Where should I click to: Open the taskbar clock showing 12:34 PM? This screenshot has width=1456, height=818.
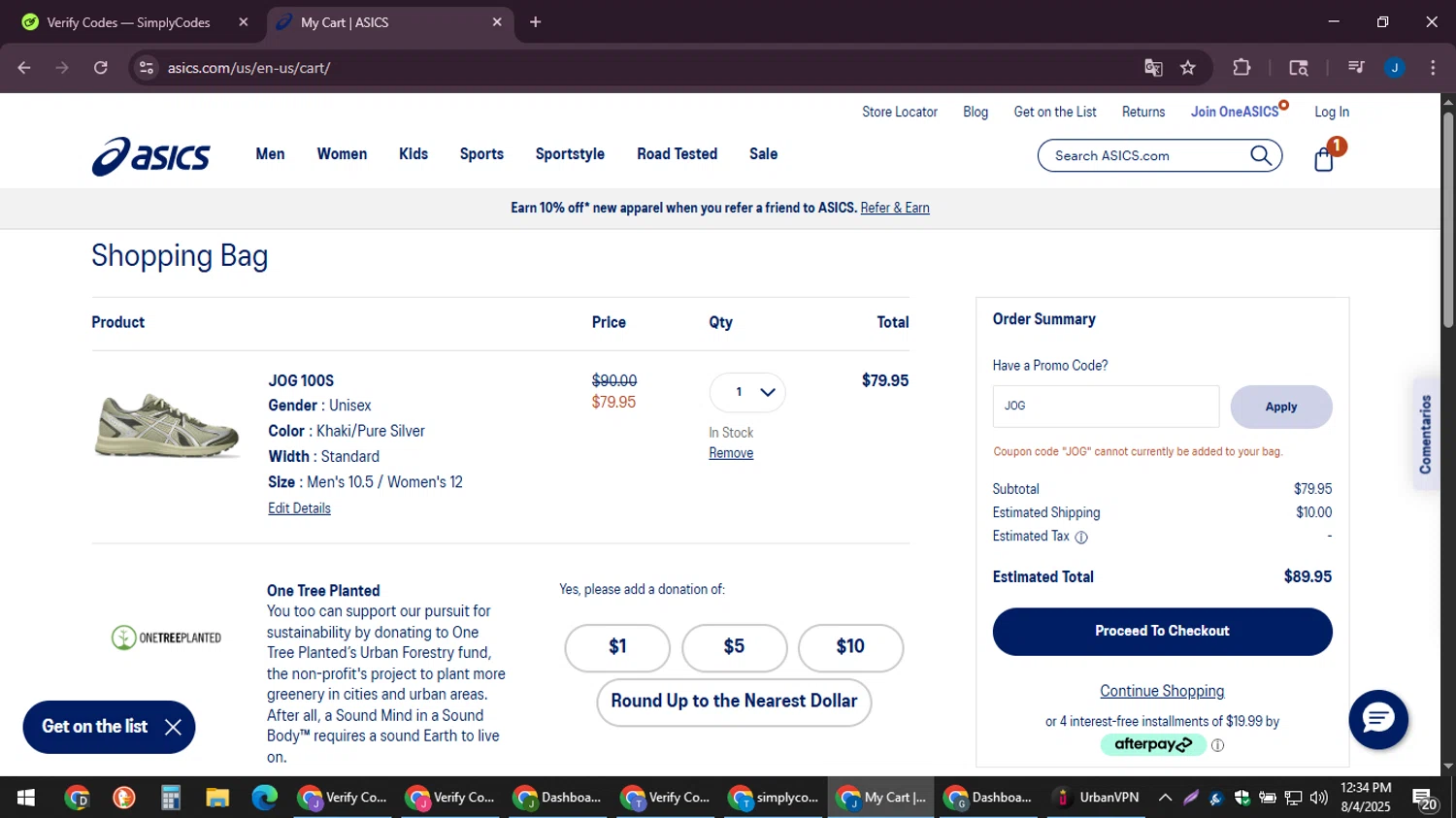point(1366,798)
